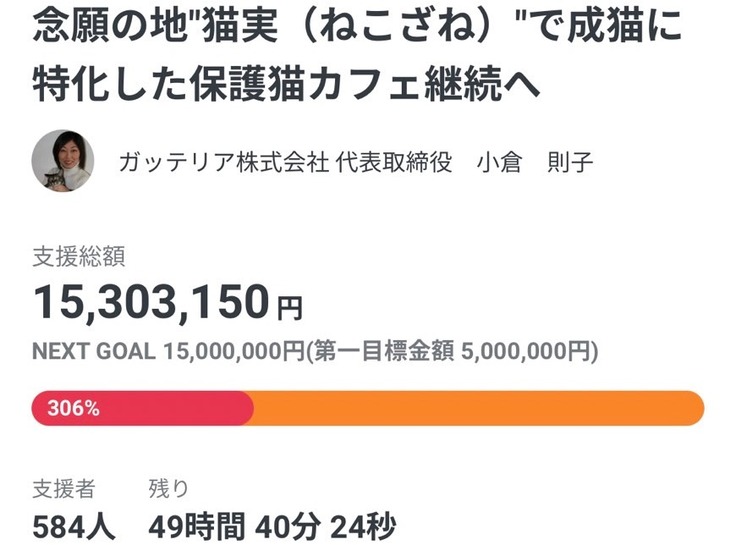Click the 40分 countdown minutes
Viewport: 736px width, 545px height.
[286, 525]
